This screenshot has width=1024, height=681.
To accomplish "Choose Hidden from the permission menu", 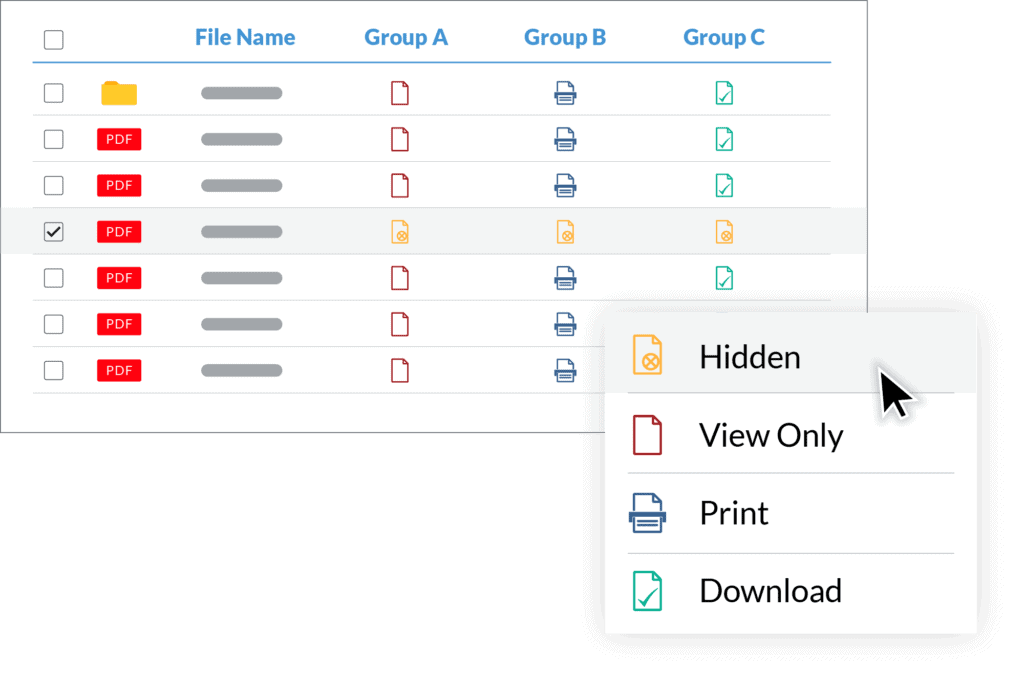I will [x=749, y=357].
